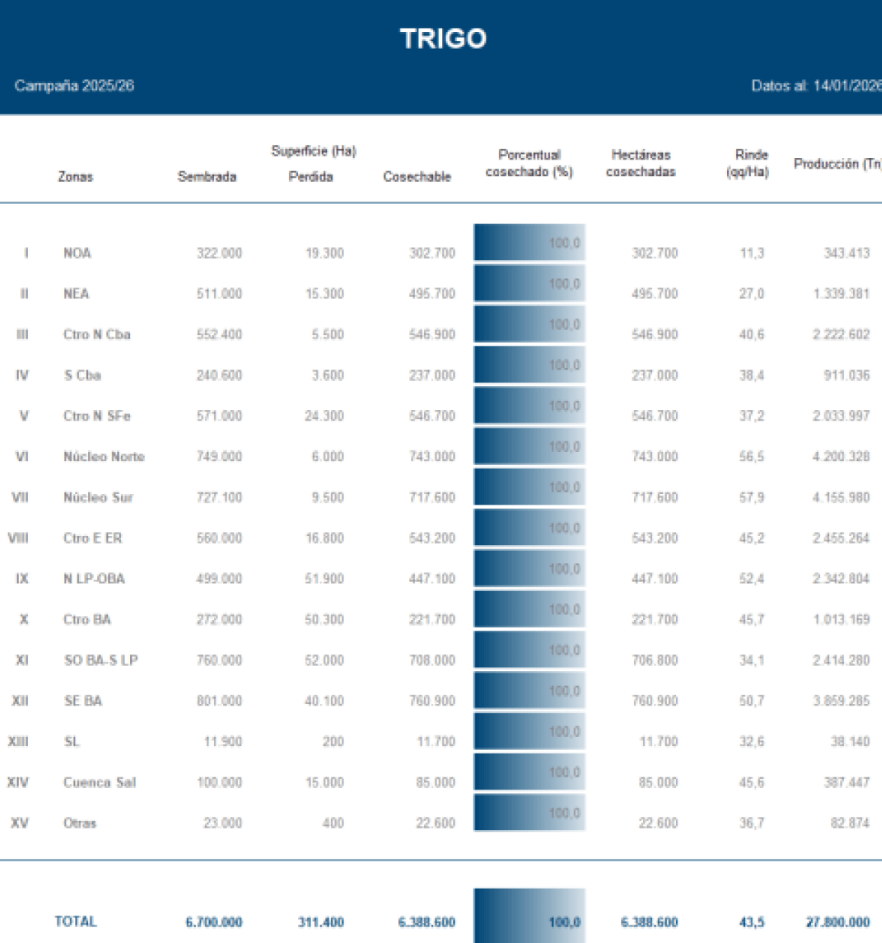Click the TRIGO title heading
Image resolution: width=882 pixels, height=943 pixels.
pos(442,39)
